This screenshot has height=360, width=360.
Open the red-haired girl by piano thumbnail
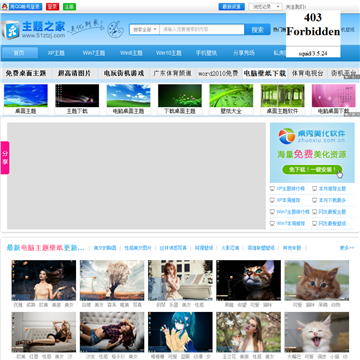(180, 280)
